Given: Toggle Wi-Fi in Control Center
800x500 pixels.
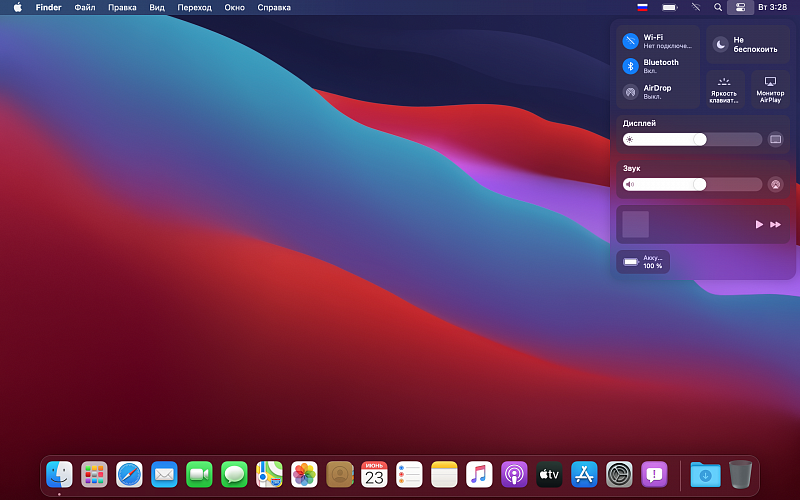Looking at the screenshot, I should tap(631, 41).
